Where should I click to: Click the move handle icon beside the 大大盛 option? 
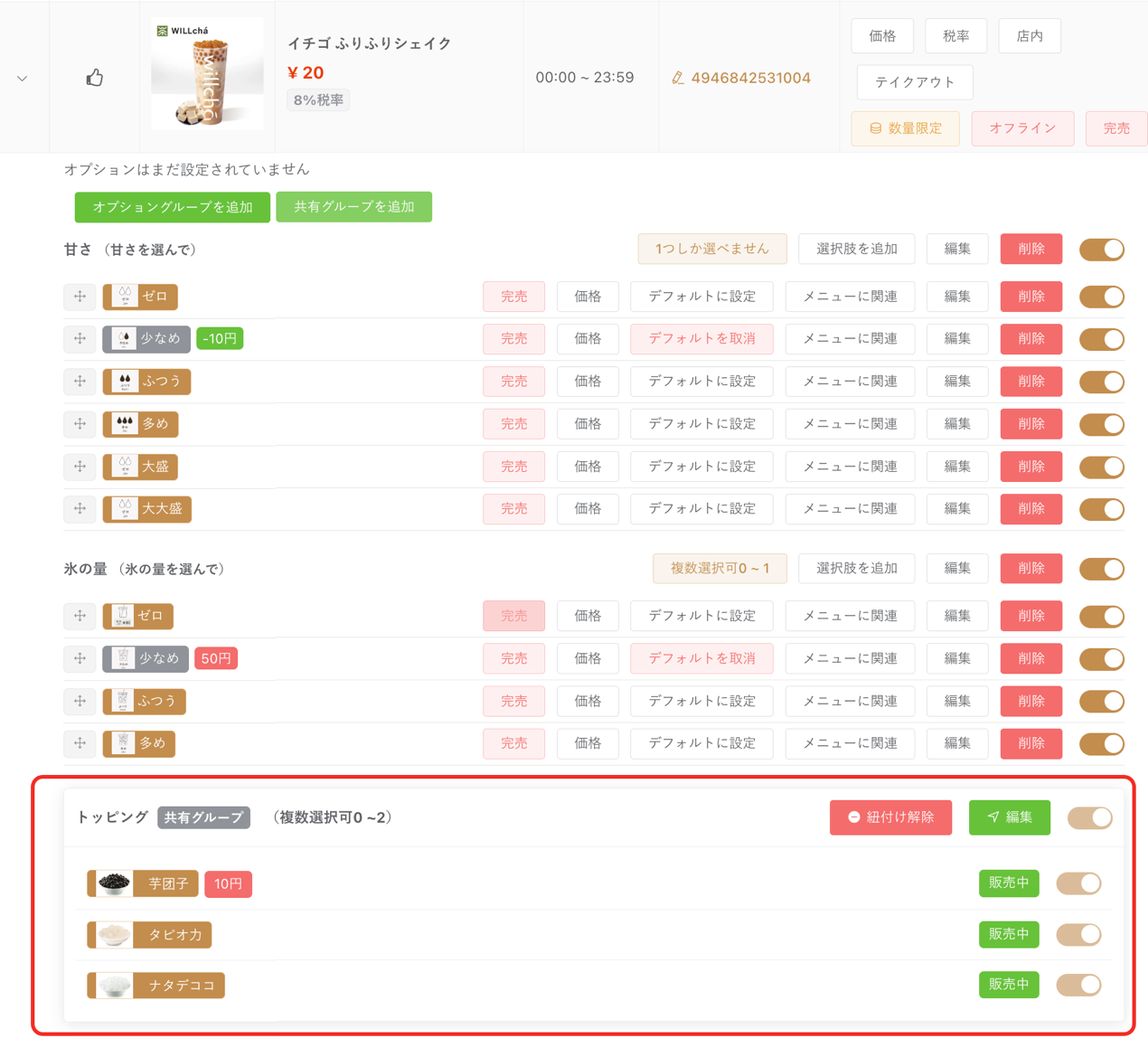[x=80, y=509]
